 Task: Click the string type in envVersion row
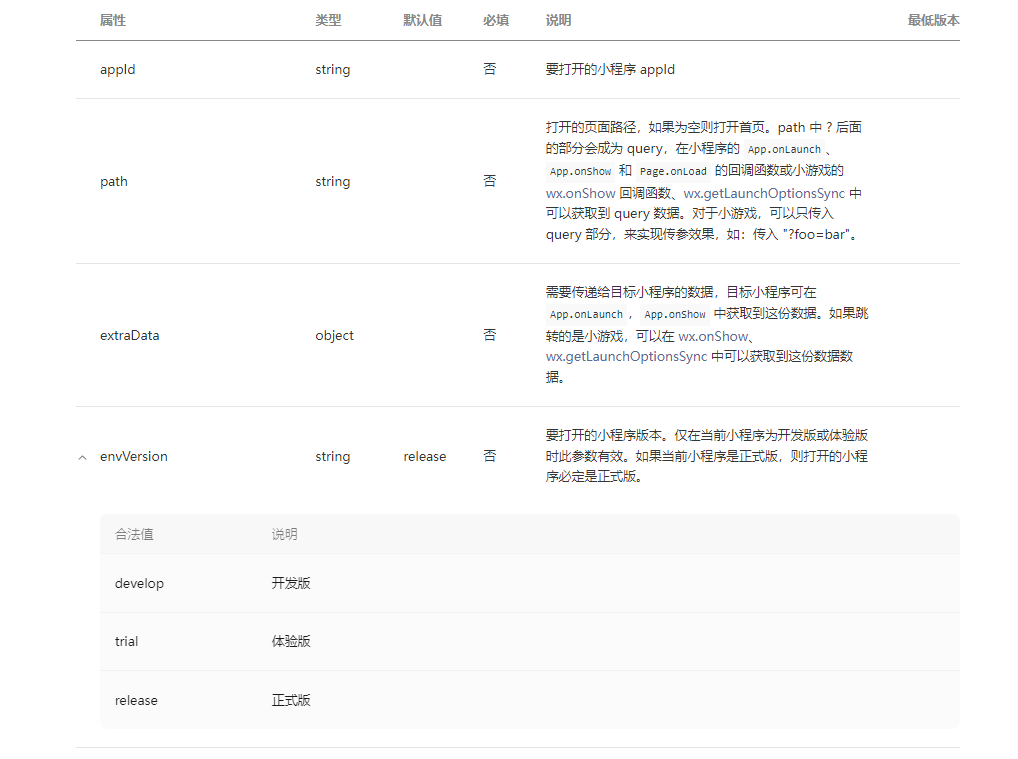(x=332, y=456)
